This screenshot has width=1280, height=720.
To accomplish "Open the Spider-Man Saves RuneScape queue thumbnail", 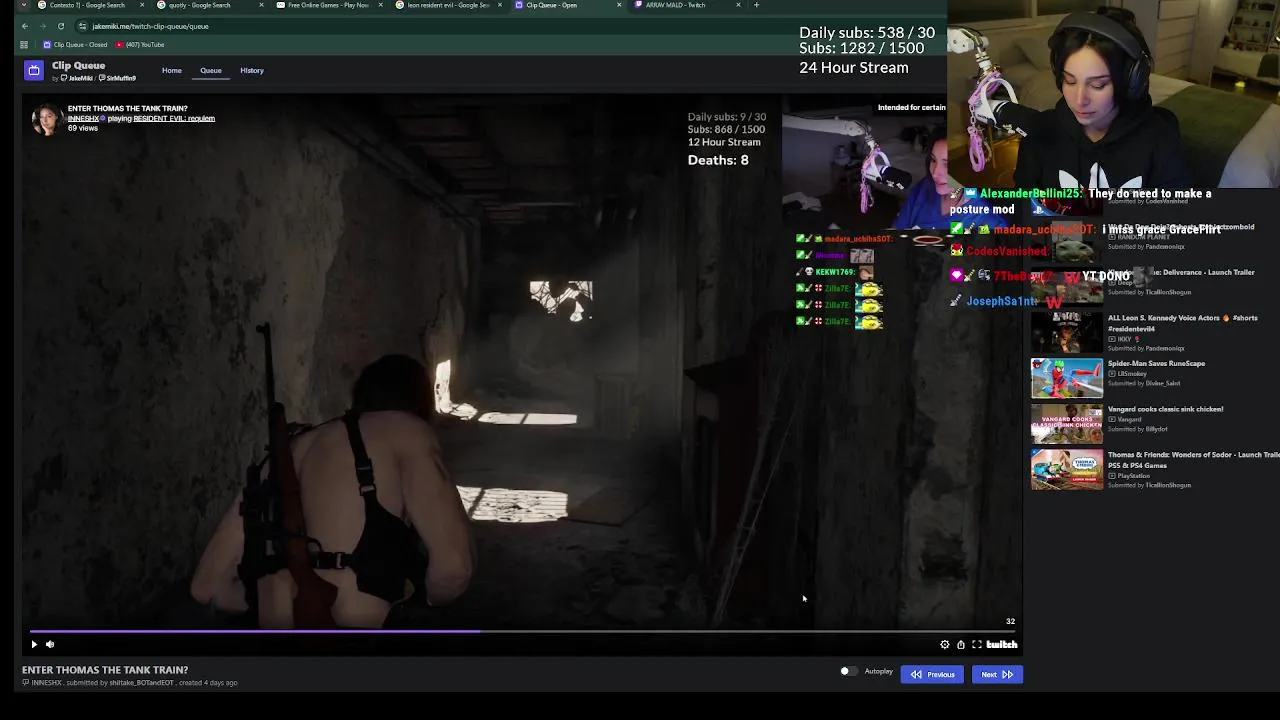I will pos(1067,378).
